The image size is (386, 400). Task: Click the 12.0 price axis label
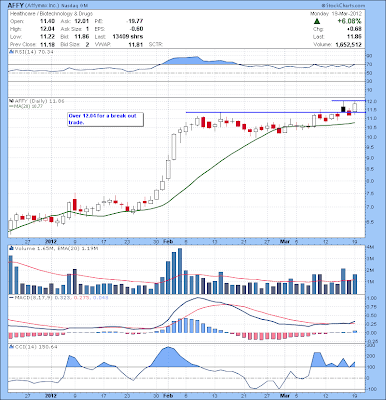tap(372, 101)
